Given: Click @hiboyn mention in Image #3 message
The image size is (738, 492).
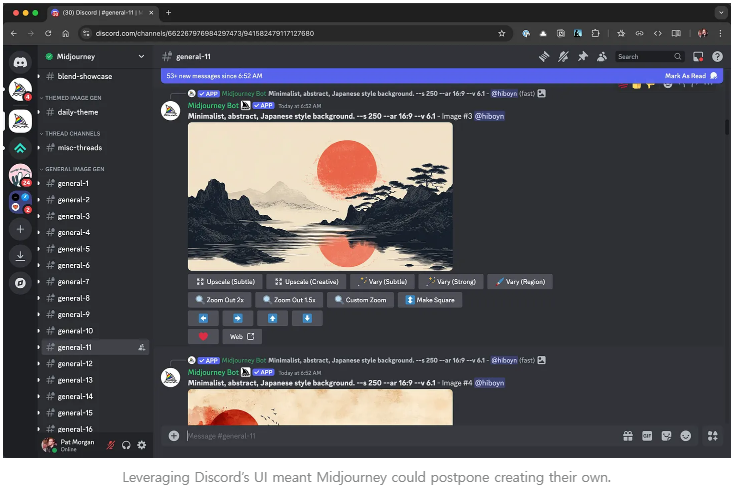Looking at the screenshot, I should click(x=489, y=116).
